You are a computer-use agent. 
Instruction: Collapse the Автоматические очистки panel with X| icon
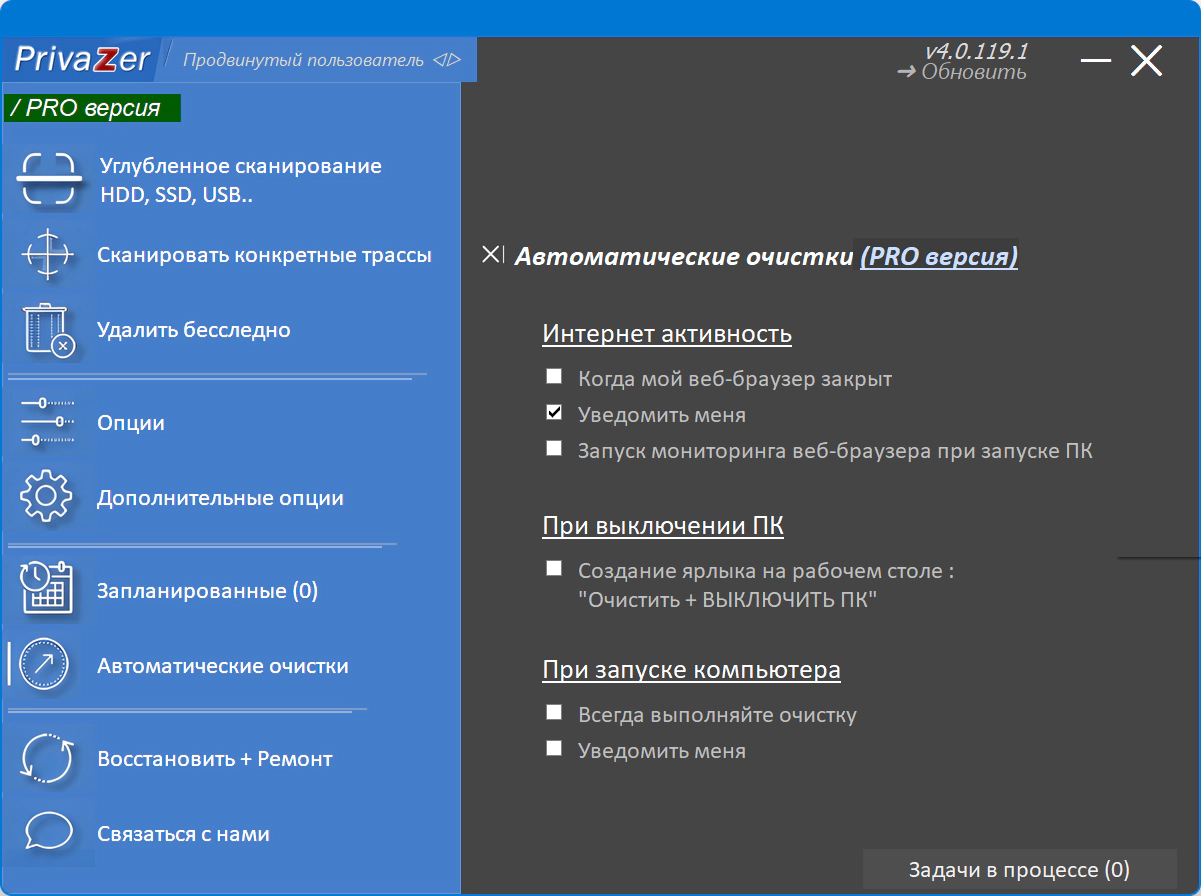click(x=493, y=255)
